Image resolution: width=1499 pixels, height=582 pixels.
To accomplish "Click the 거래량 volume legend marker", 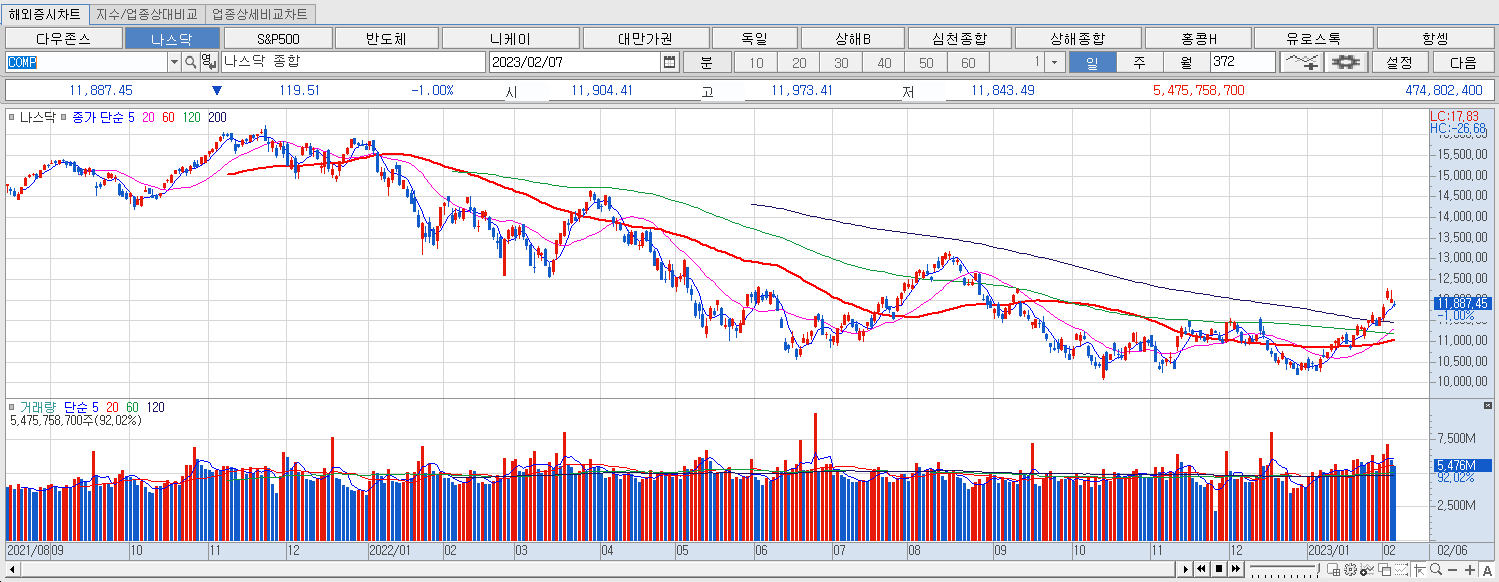I will [x=11, y=407].
